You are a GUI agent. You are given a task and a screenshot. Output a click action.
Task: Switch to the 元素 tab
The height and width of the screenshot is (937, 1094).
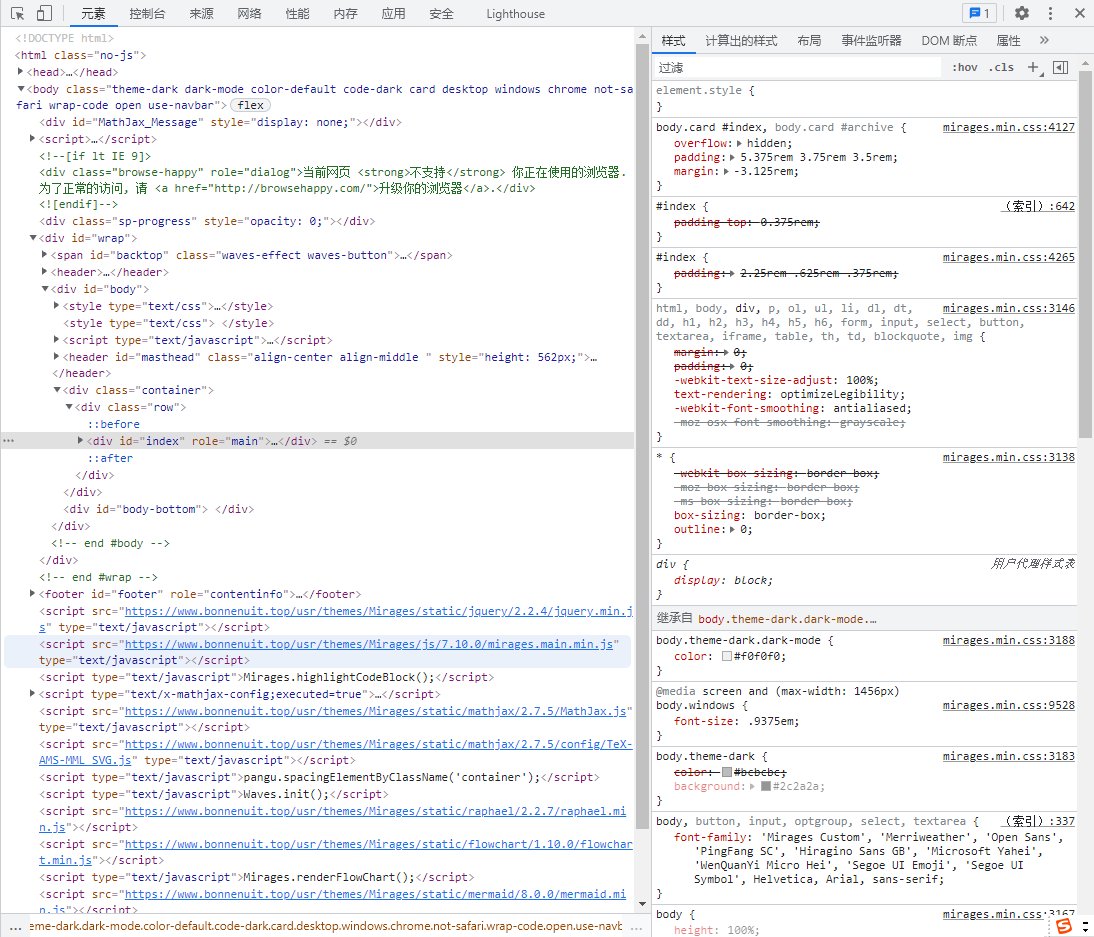pyautogui.click(x=93, y=13)
